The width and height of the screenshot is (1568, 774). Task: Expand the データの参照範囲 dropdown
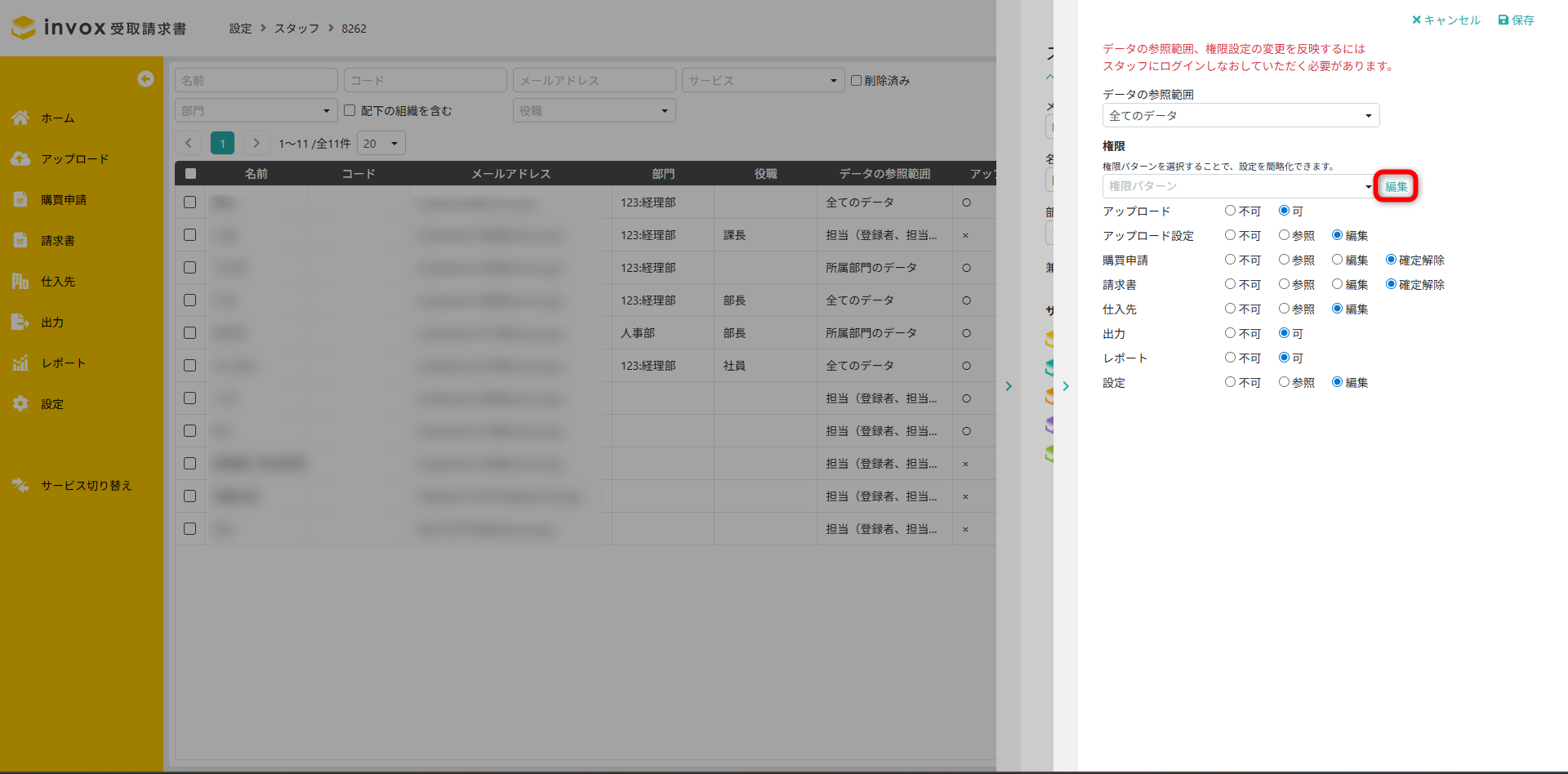(1241, 116)
